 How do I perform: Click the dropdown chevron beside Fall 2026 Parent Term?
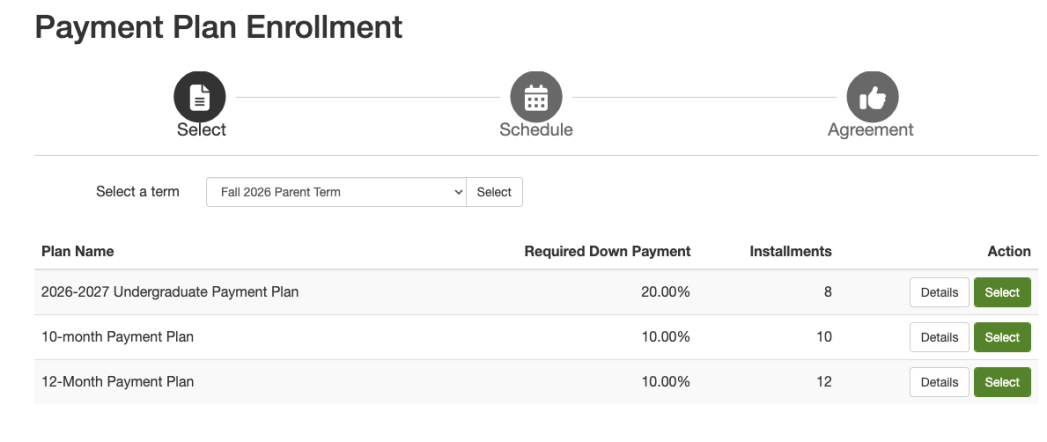[x=458, y=192]
